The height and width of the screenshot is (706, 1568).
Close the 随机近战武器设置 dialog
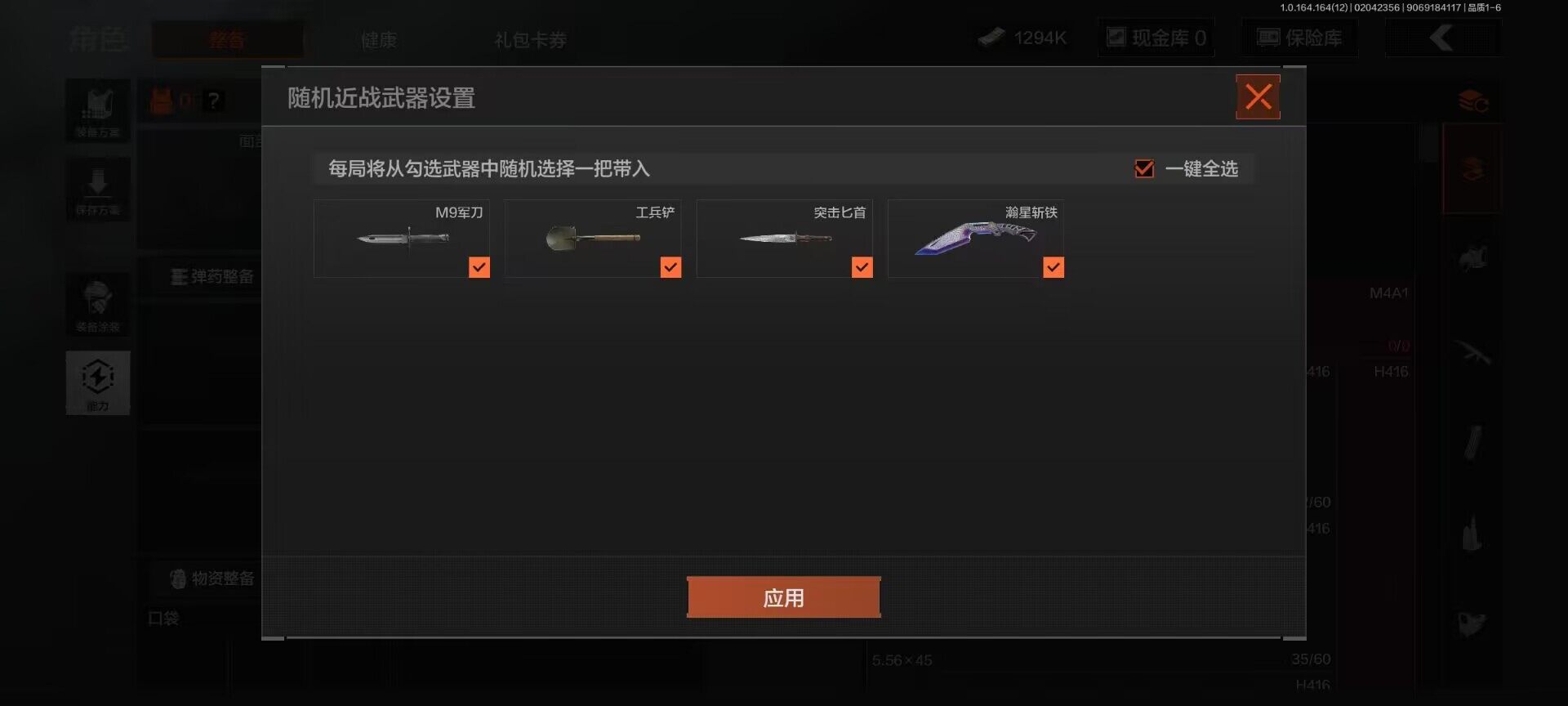click(1258, 97)
